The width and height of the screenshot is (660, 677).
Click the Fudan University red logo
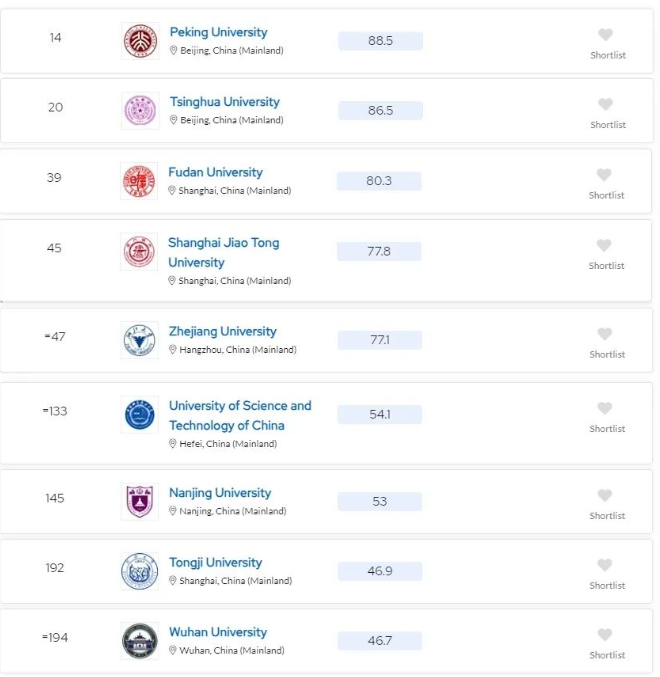139,181
